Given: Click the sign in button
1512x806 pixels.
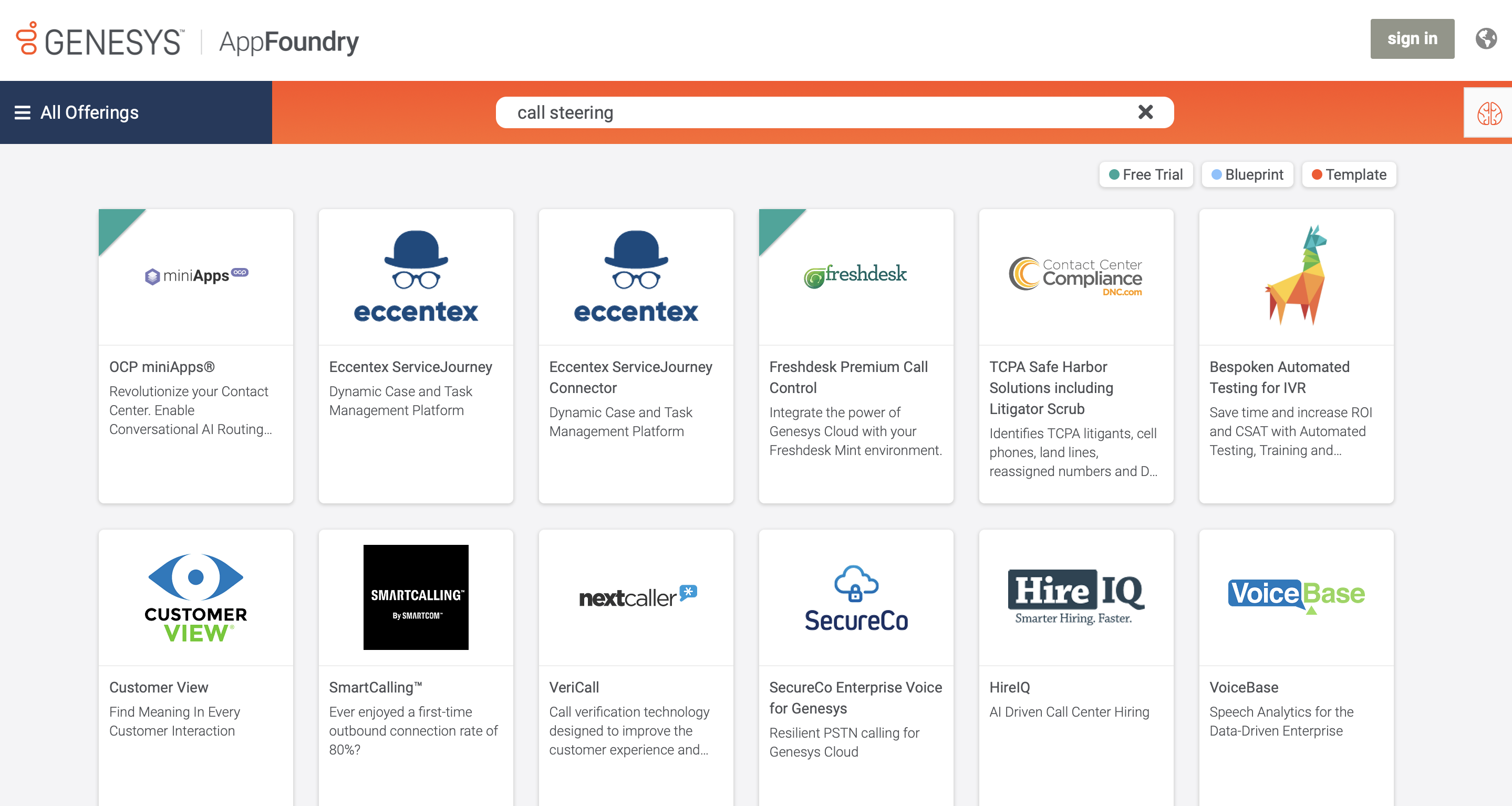Looking at the screenshot, I should coord(1412,39).
